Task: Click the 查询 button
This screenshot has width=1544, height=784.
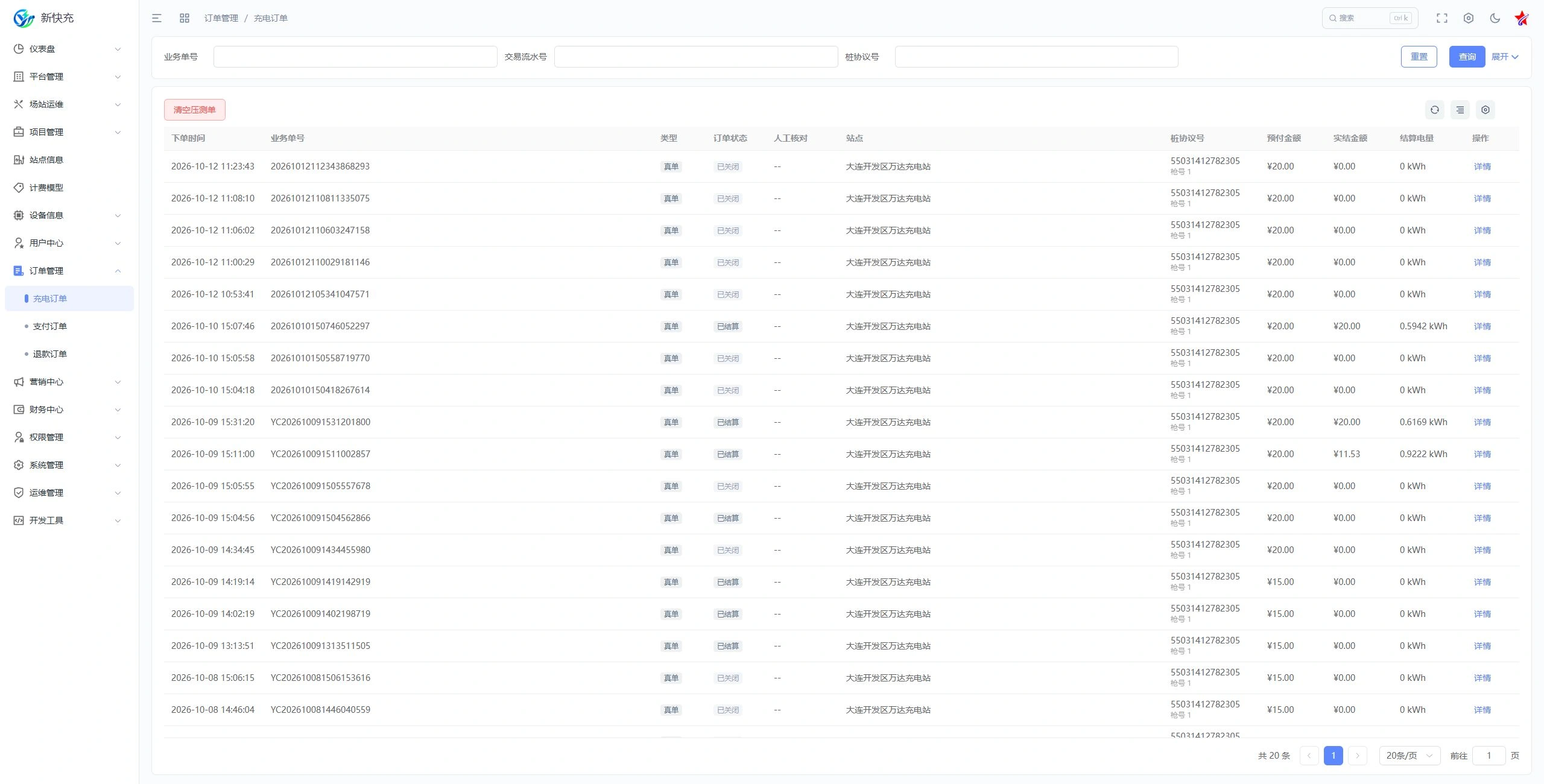Action: tap(1467, 57)
